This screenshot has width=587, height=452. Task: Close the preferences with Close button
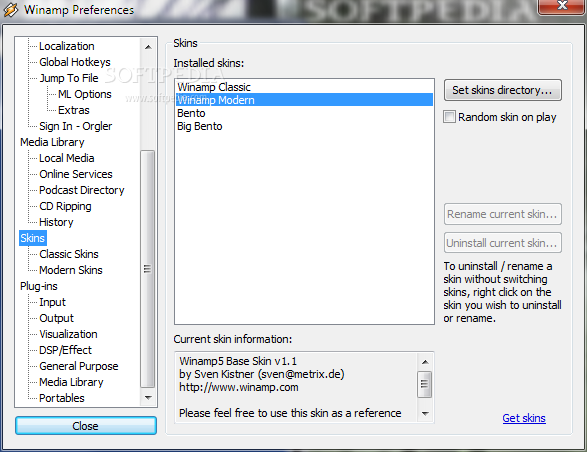[86, 426]
